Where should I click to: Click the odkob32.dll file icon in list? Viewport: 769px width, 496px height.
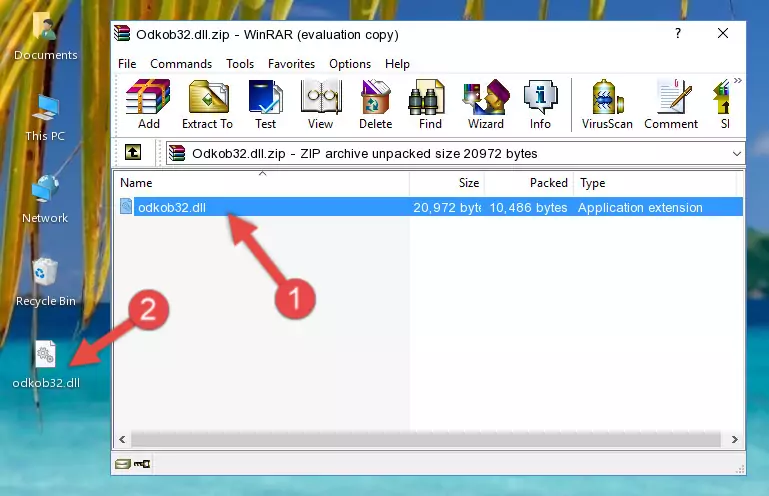tap(126, 207)
